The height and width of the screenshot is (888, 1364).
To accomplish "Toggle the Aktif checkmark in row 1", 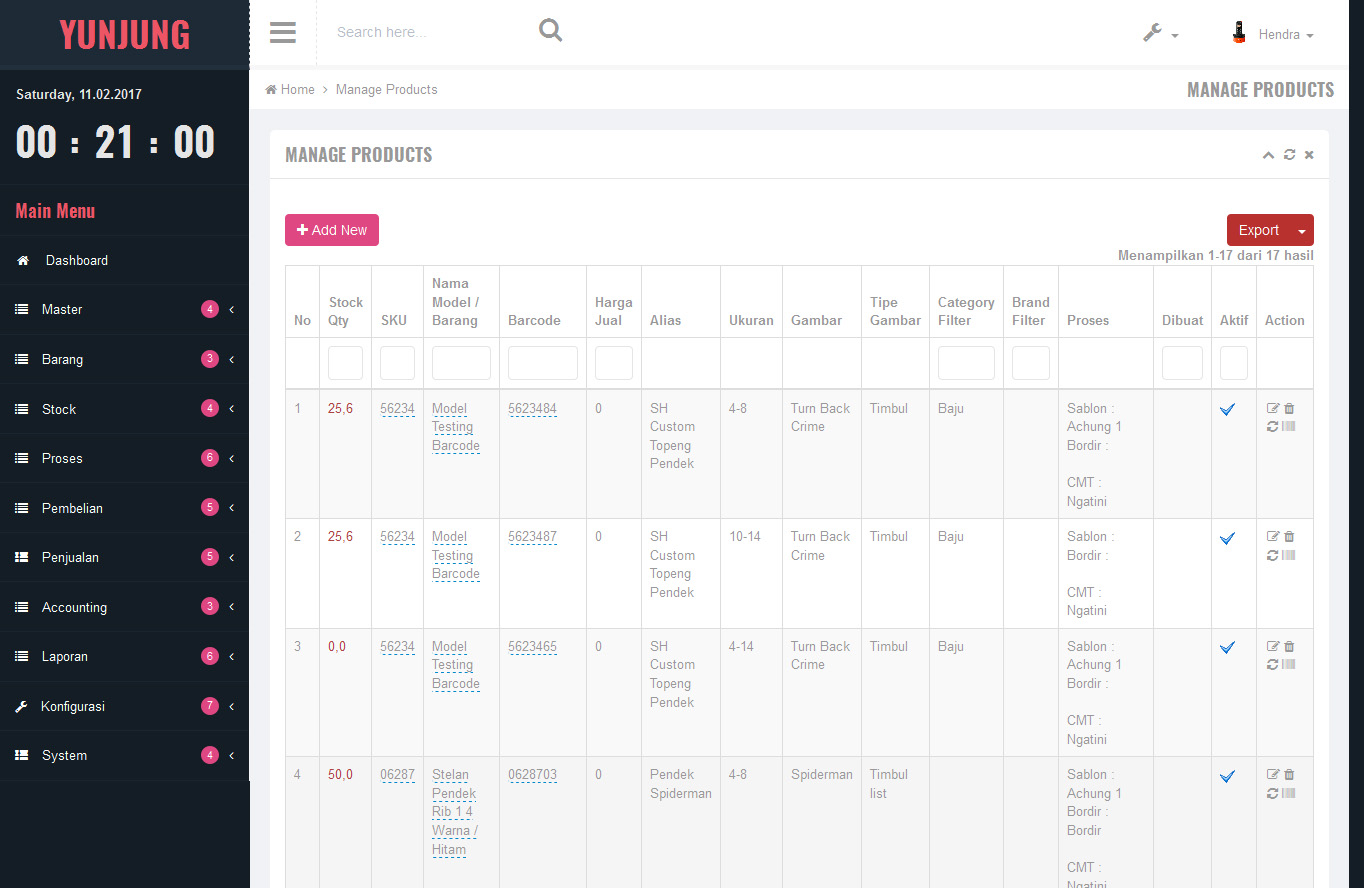I will click(x=1228, y=410).
